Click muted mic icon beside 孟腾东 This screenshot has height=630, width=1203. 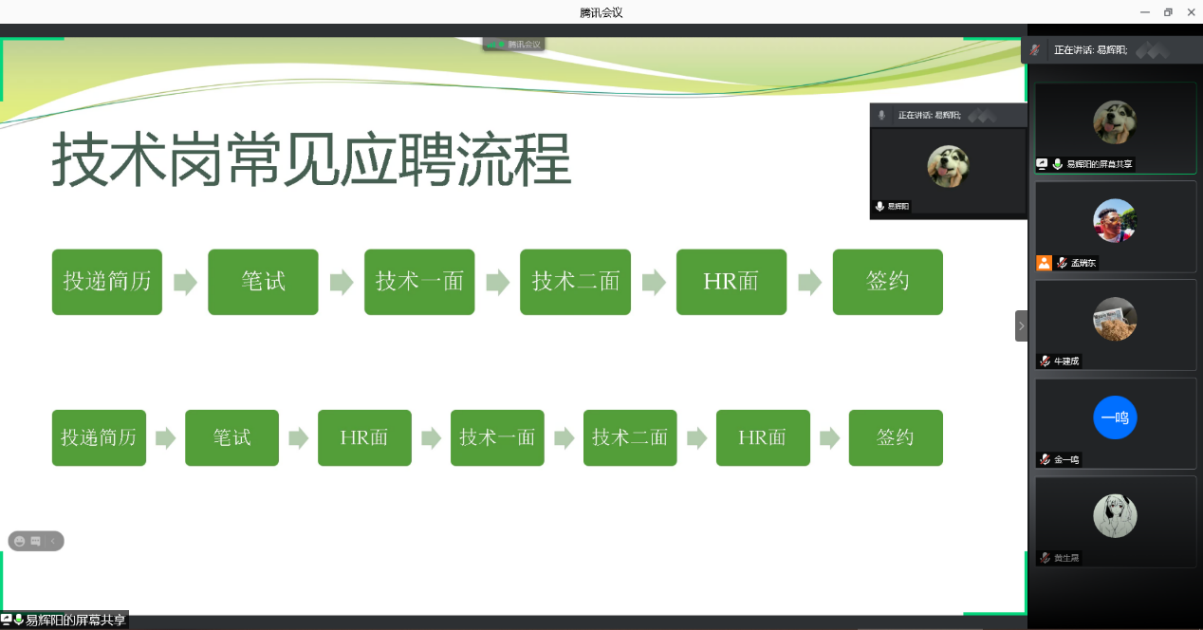[1062, 263]
